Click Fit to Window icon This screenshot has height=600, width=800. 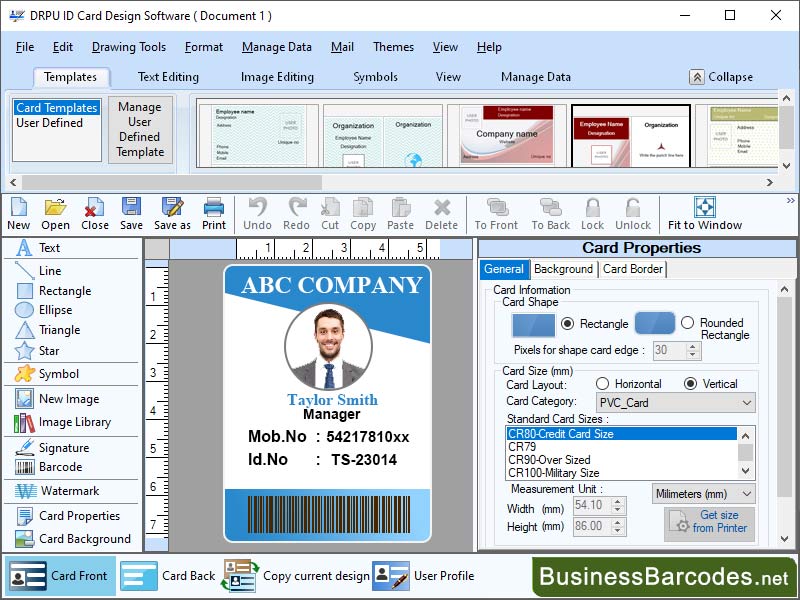705,214
